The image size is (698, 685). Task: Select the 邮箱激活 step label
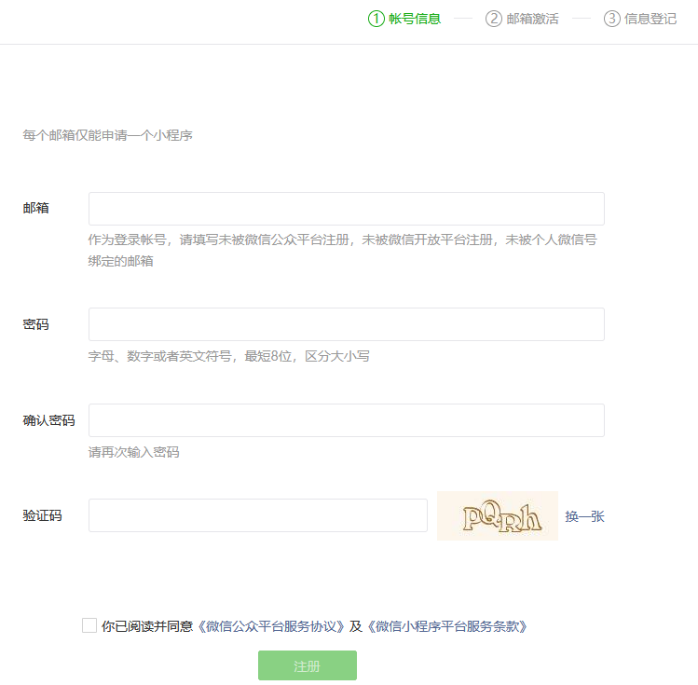(x=532, y=19)
